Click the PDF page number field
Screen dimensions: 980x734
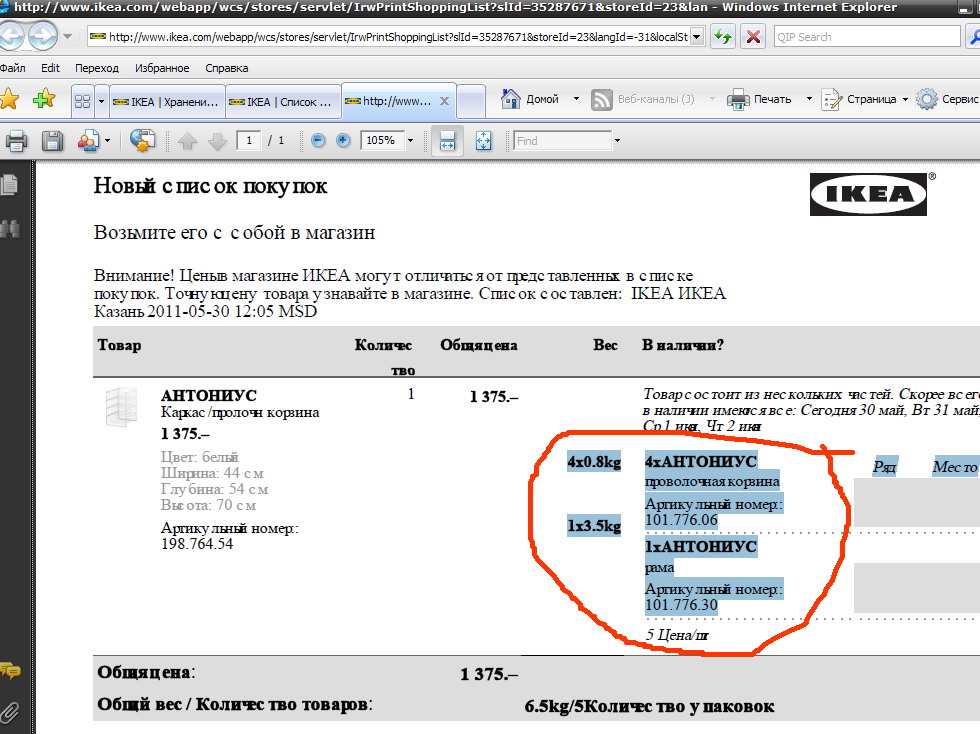[249, 141]
